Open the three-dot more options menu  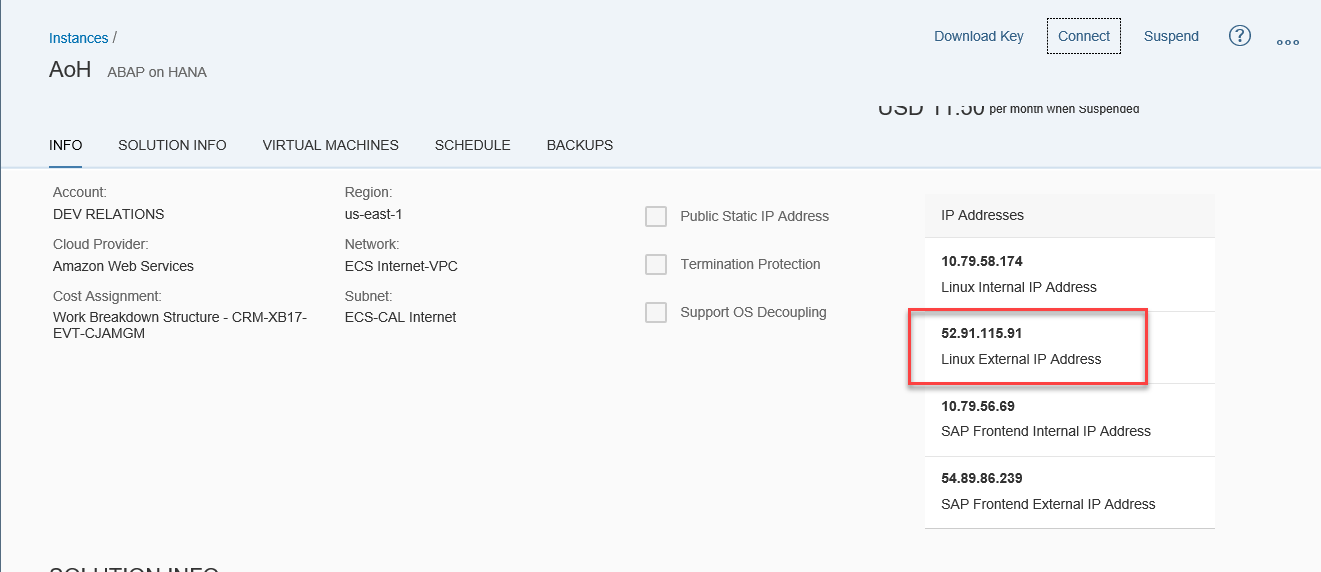click(x=1288, y=42)
